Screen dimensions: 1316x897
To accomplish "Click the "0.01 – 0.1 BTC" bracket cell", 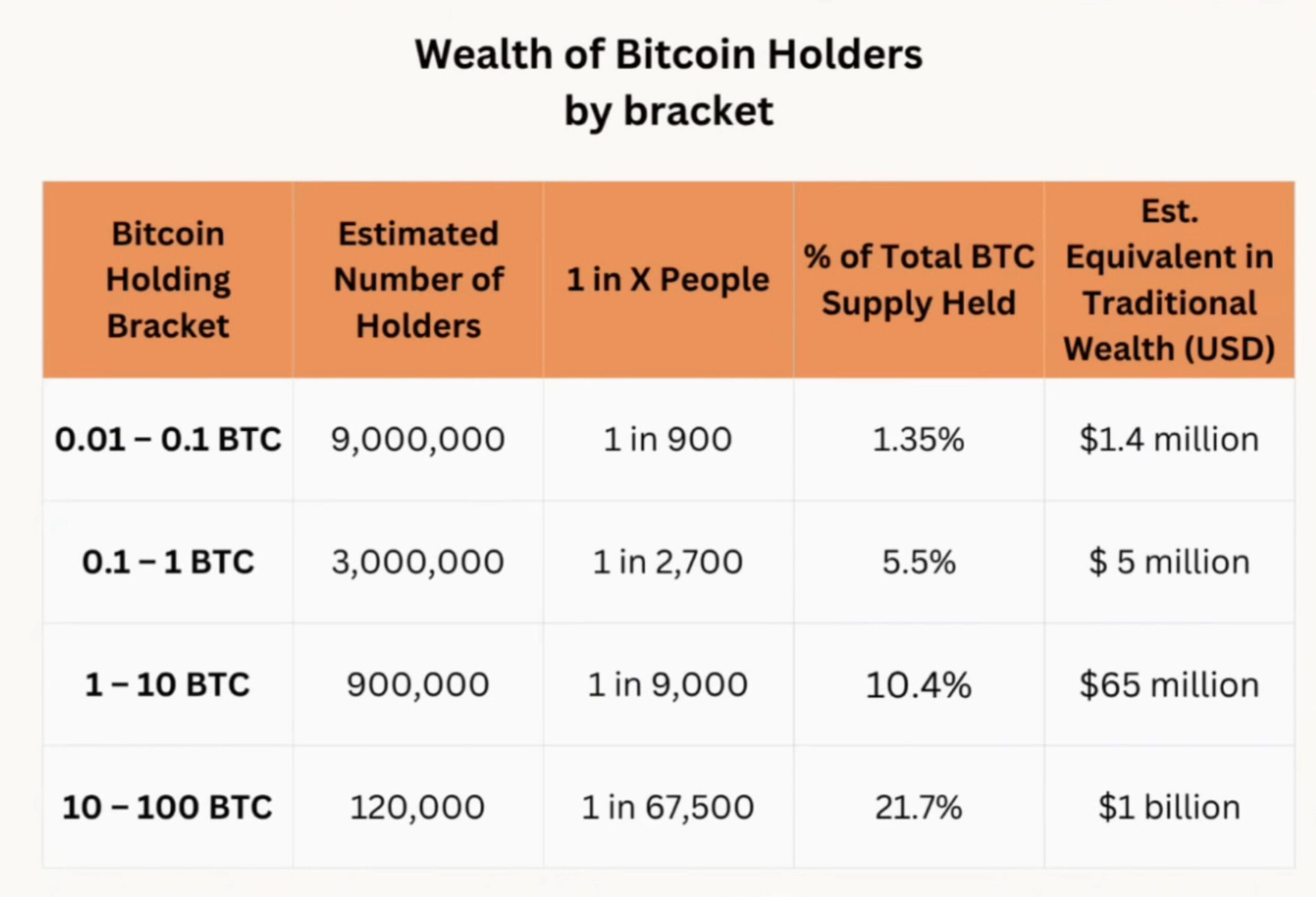I will tap(168, 440).
